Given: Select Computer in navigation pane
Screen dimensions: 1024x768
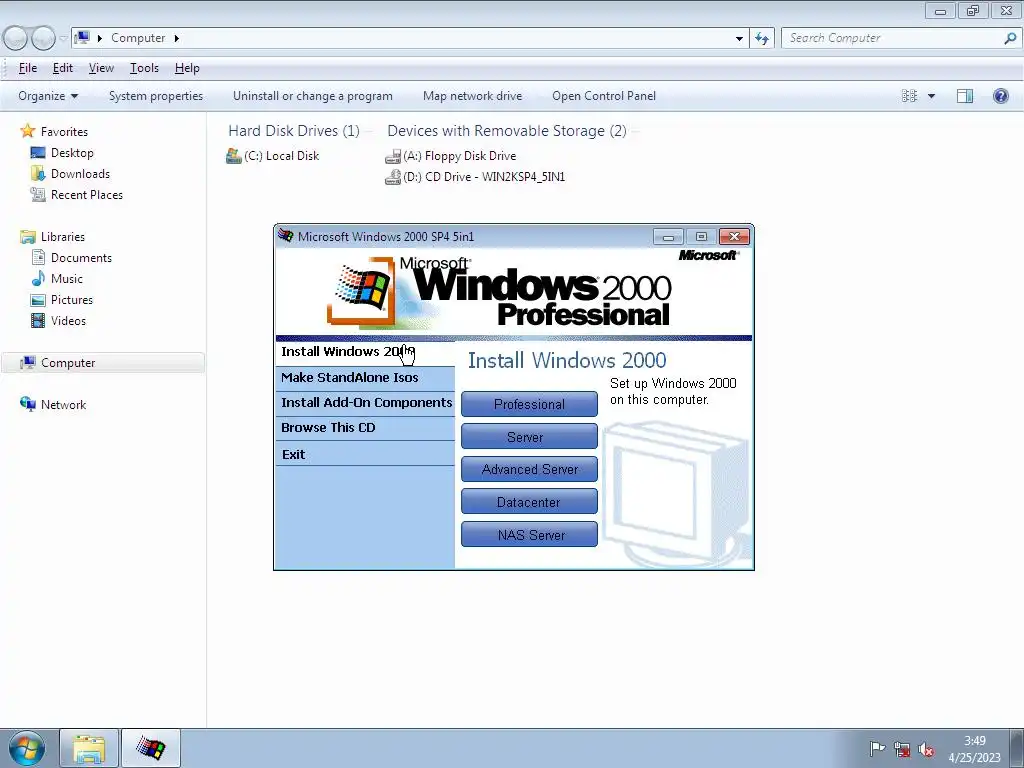Looking at the screenshot, I should 103,363.
